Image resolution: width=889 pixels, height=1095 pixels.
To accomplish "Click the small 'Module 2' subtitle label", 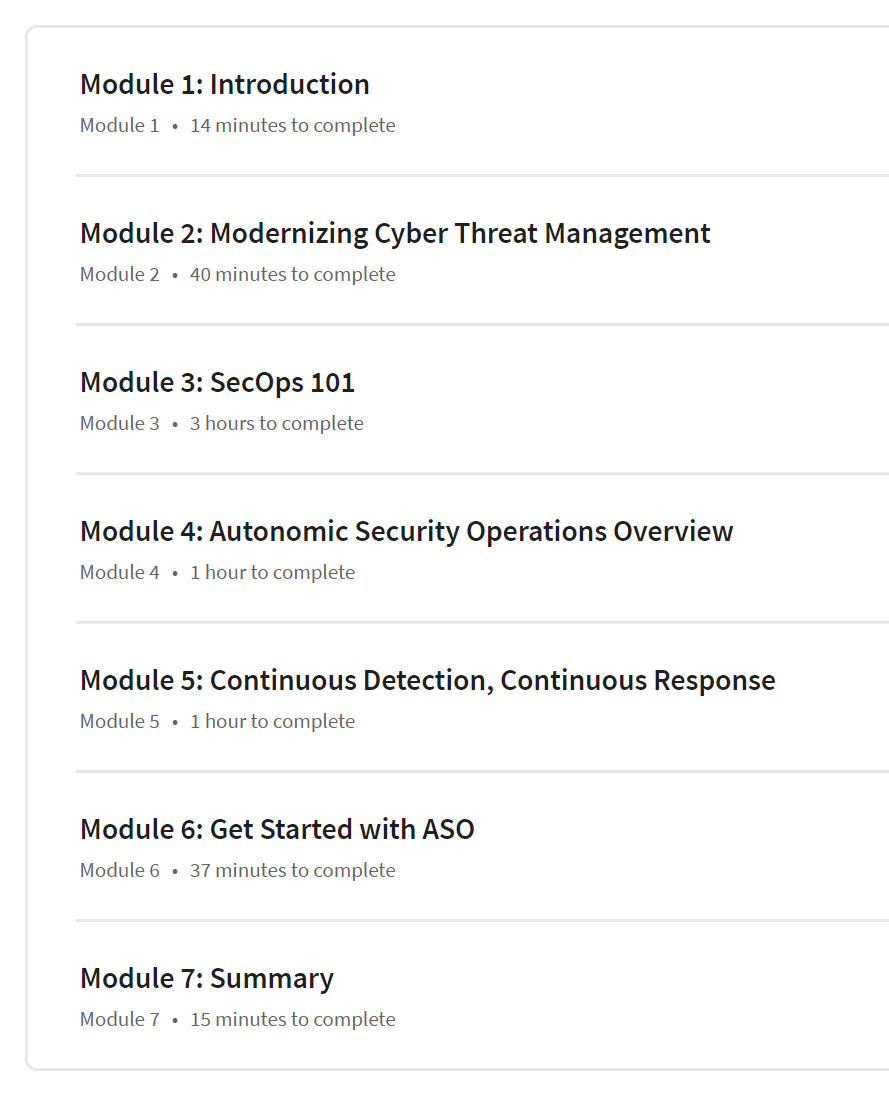I will [119, 274].
